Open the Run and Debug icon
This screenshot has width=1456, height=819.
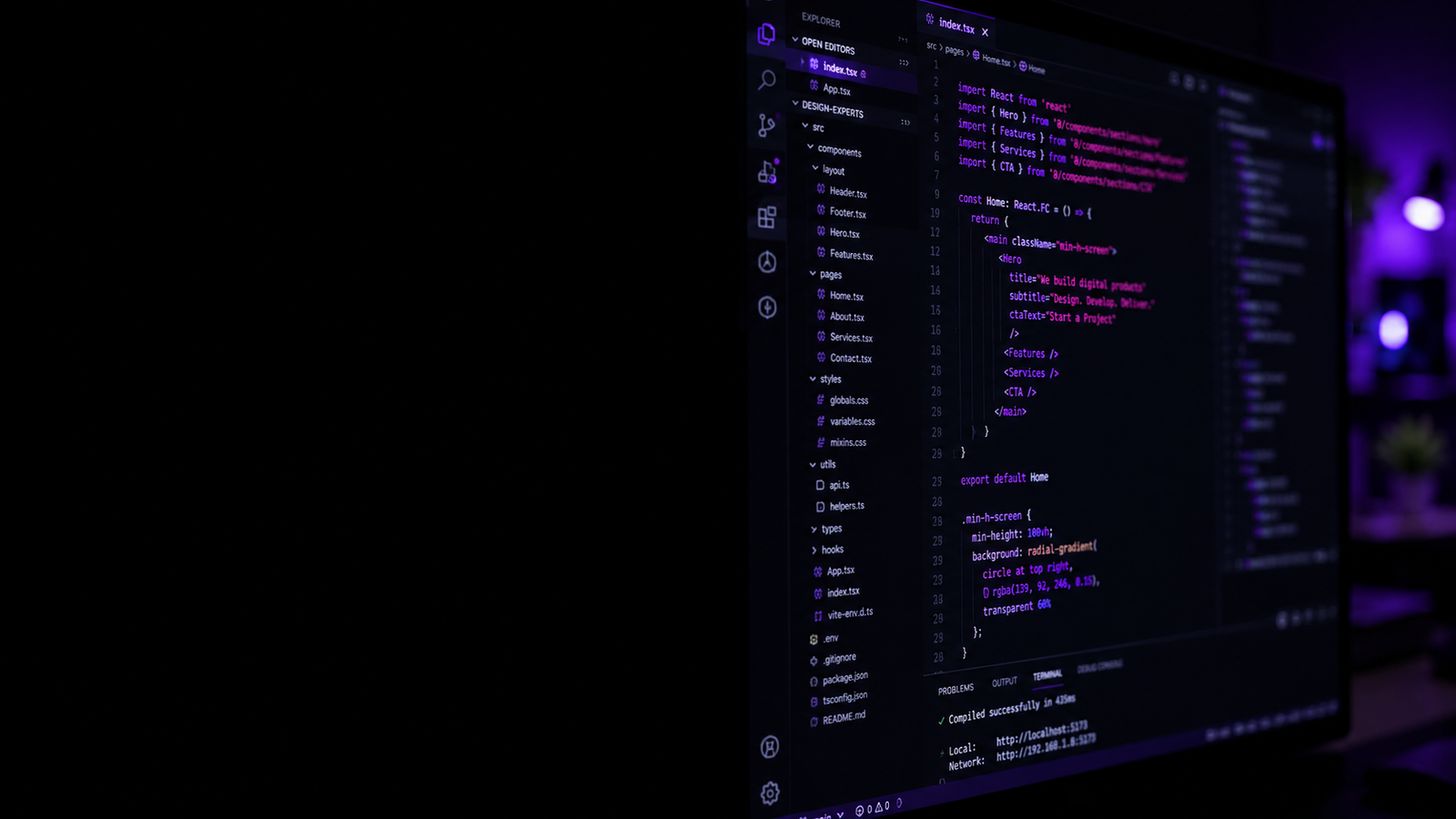(767, 171)
